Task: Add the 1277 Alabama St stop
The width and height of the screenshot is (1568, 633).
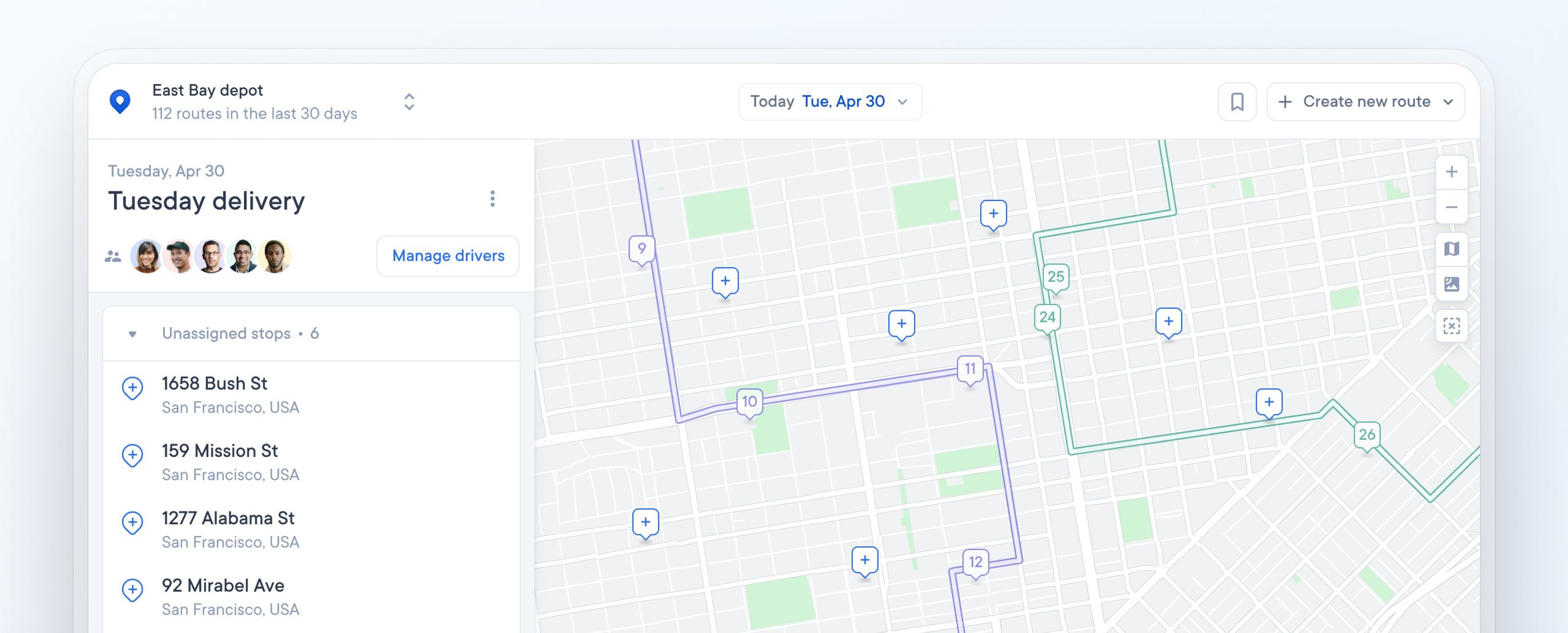Action: 132,522
